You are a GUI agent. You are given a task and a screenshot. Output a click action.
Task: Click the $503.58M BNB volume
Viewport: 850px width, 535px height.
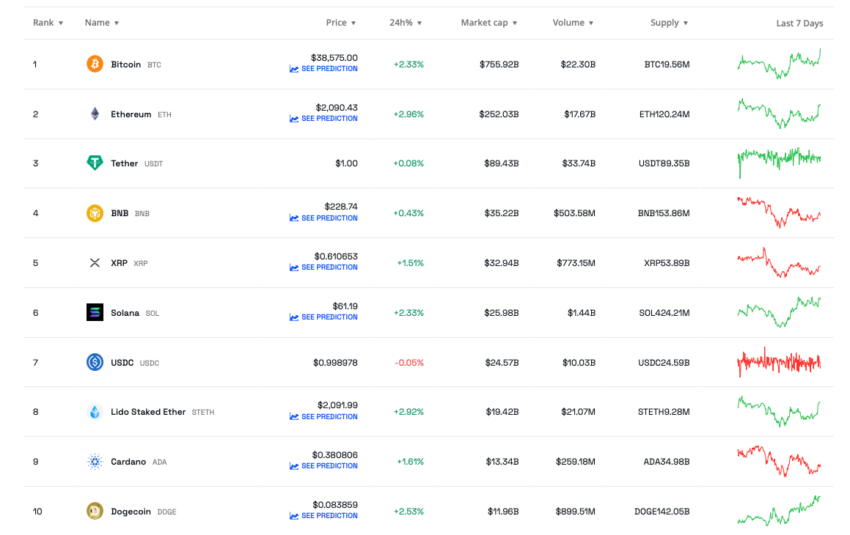click(x=574, y=213)
